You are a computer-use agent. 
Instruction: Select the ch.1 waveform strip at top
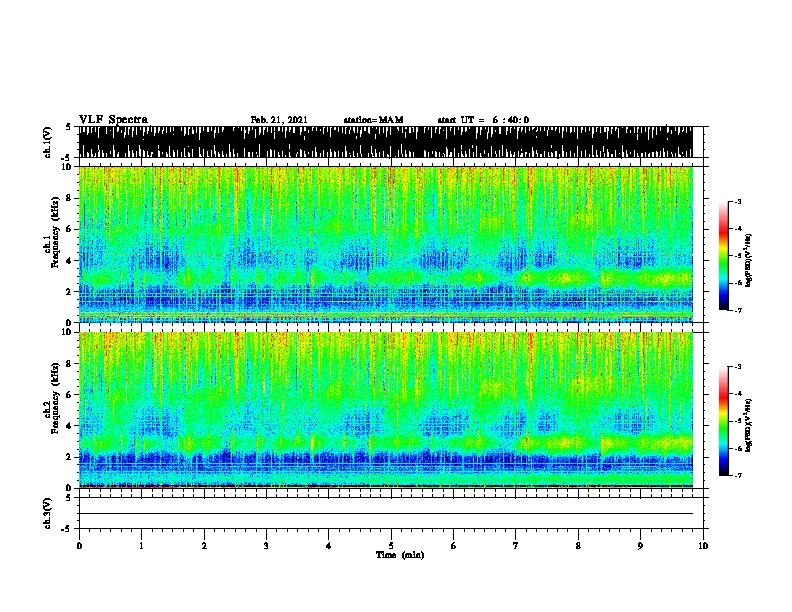386,142
